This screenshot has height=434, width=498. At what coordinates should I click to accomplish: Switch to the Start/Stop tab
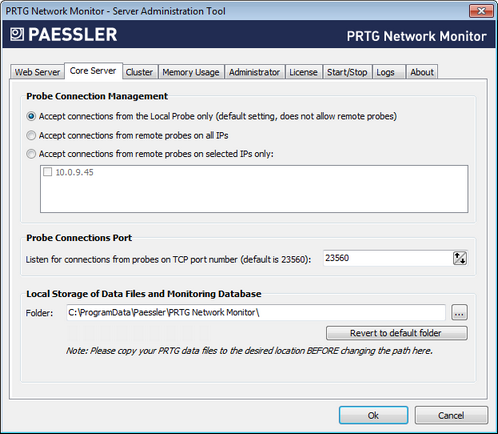point(347,72)
